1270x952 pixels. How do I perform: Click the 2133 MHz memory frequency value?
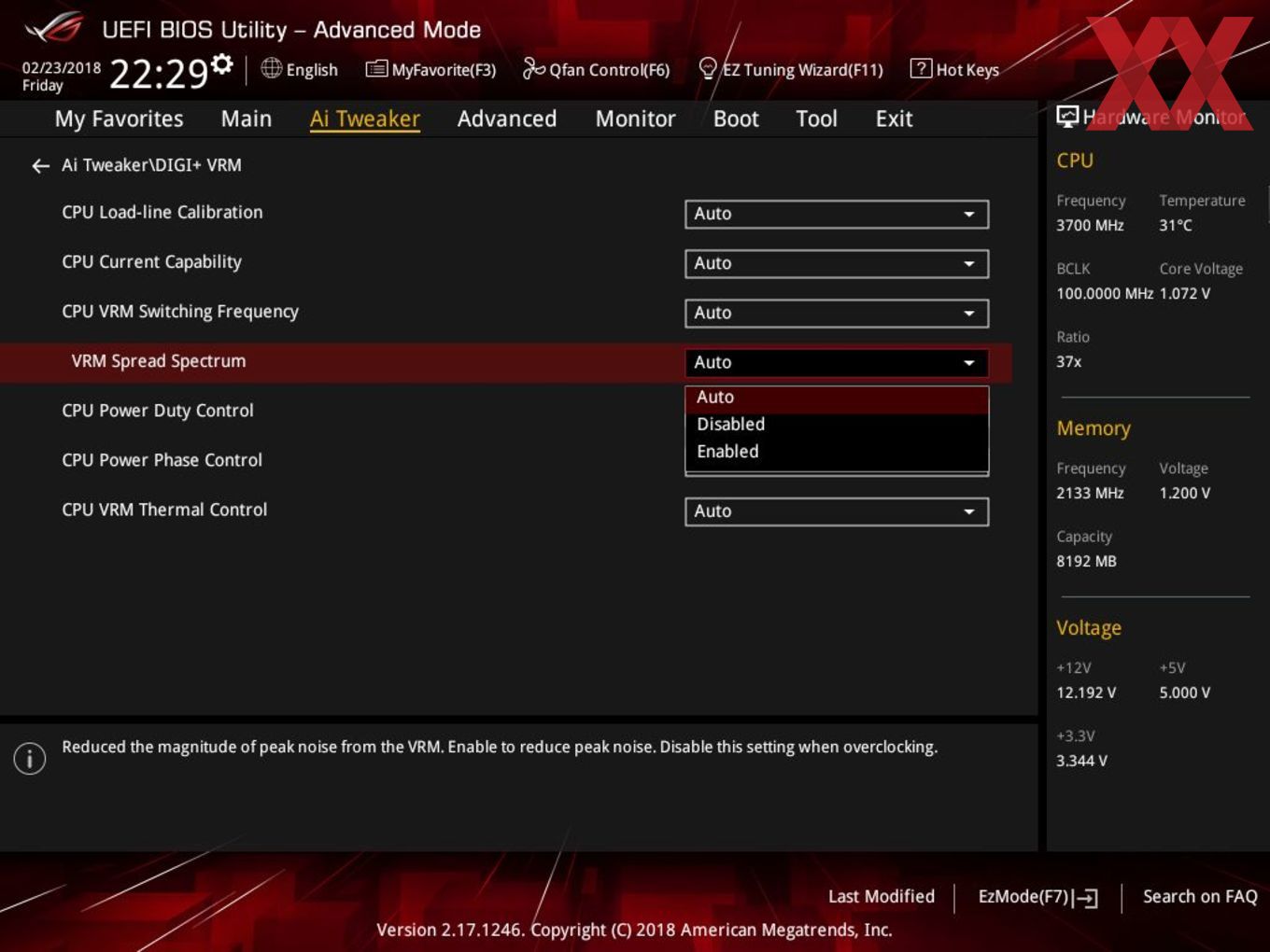(x=1090, y=494)
